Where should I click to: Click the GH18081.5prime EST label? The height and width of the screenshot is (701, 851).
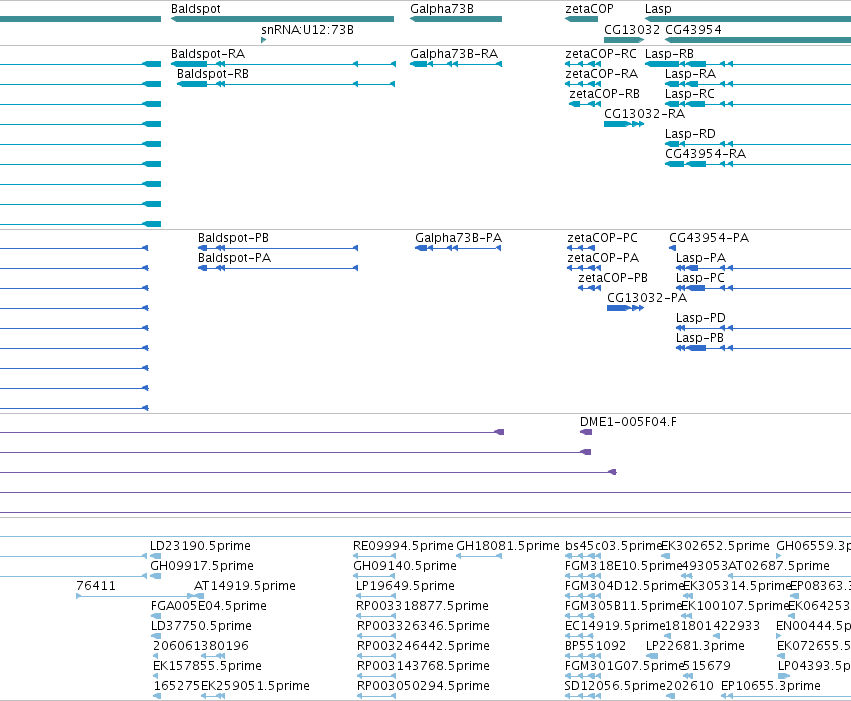507,546
